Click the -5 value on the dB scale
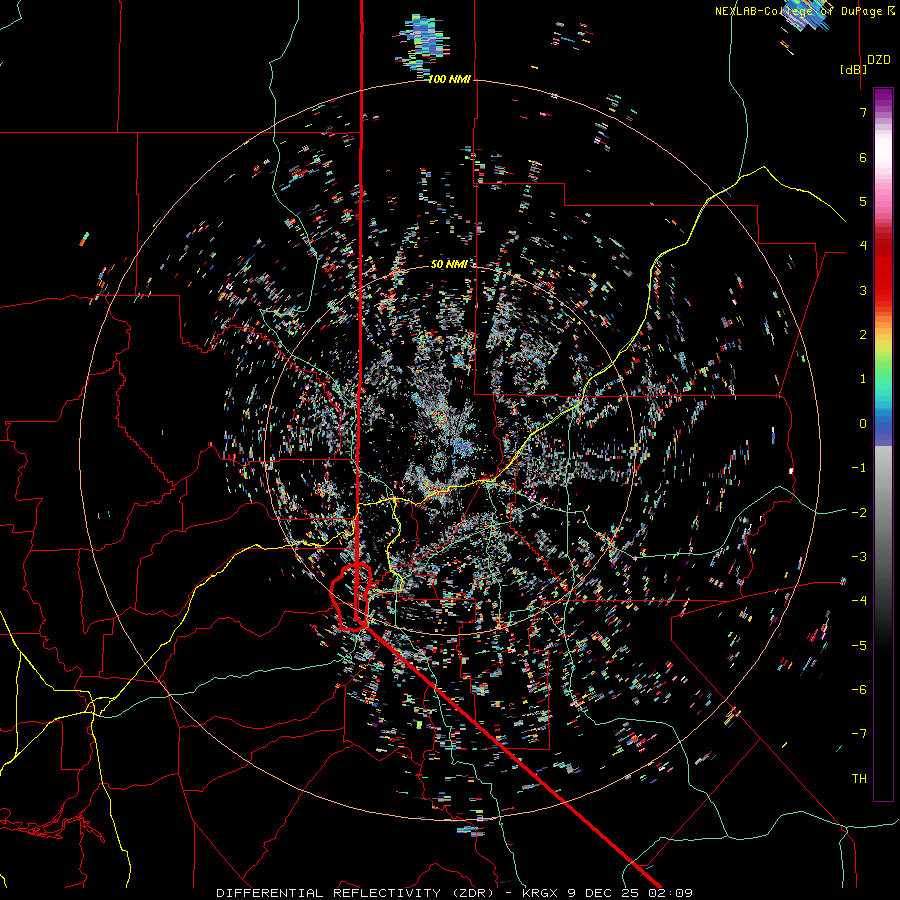Image resolution: width=900 pixels, height=900 pixels. pos(859,646)
